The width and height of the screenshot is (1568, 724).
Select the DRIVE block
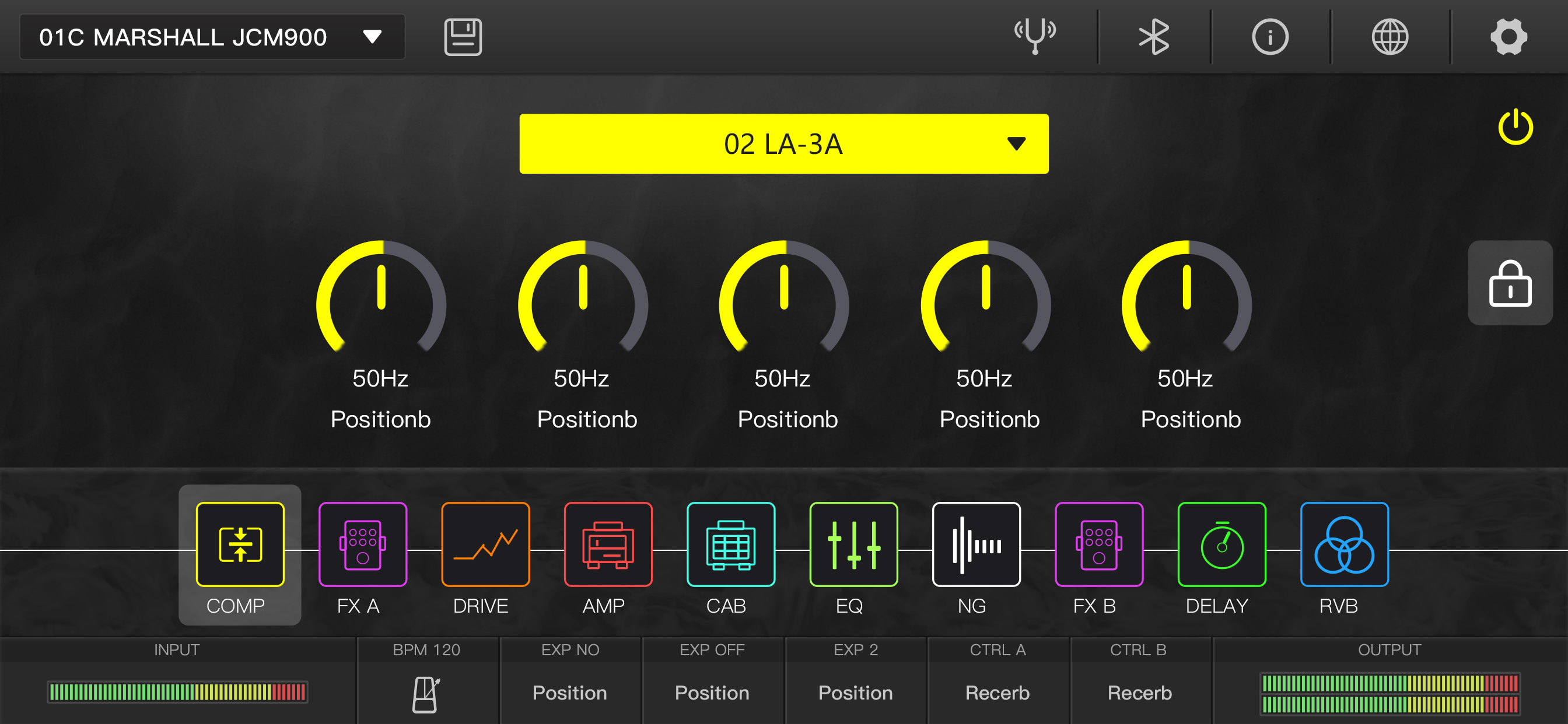click(x=485, y=544)
